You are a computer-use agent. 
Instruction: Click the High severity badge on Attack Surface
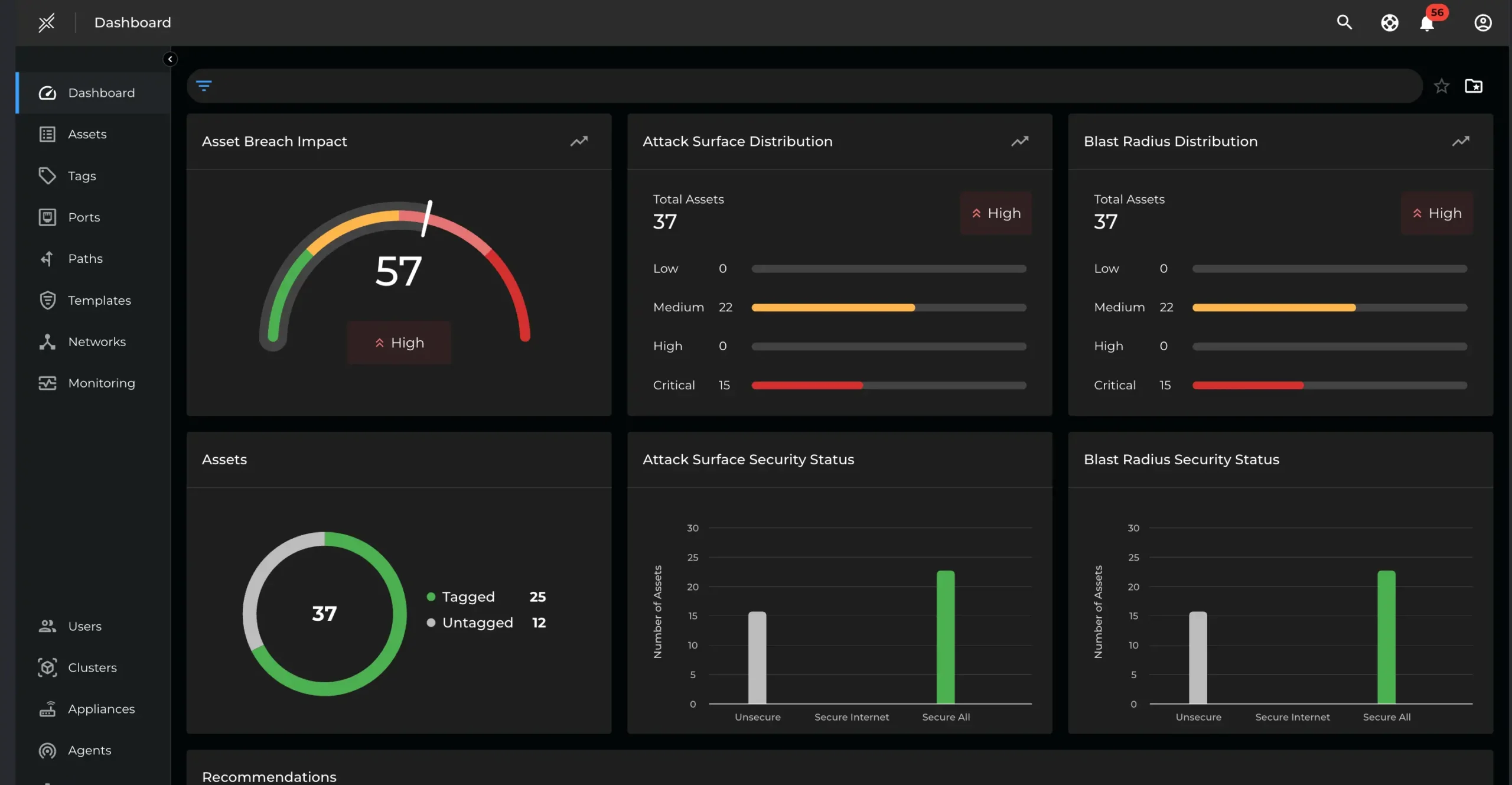click(996, 213)
